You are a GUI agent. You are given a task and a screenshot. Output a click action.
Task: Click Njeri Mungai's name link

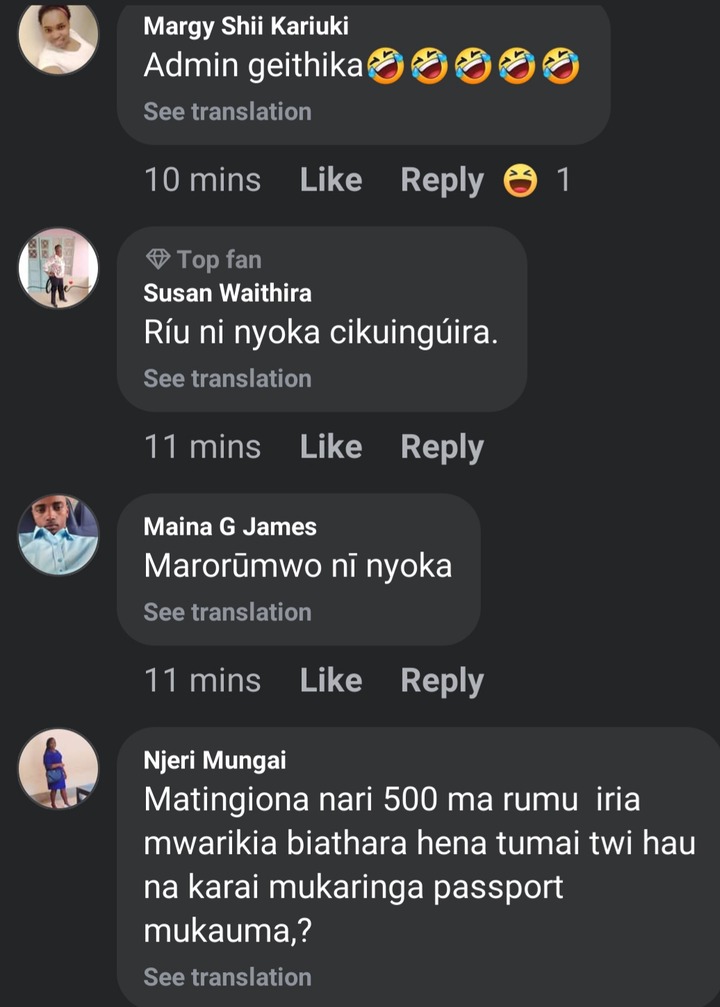tap(215, 760)
